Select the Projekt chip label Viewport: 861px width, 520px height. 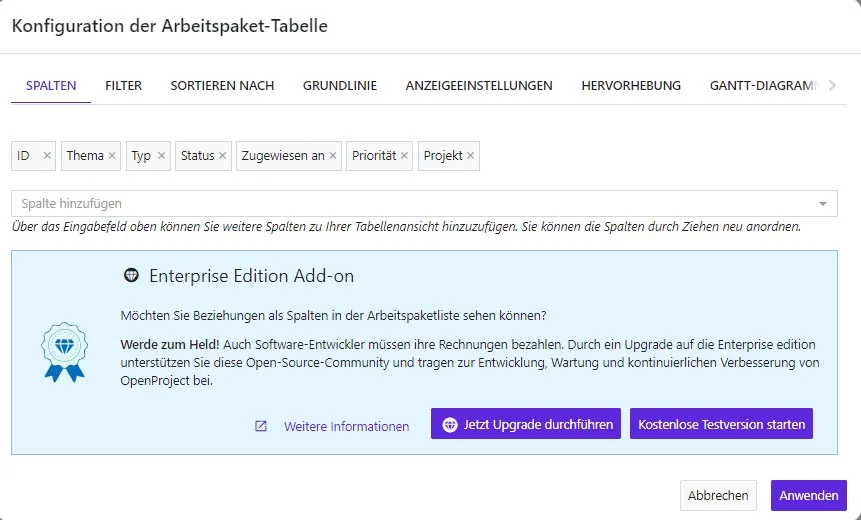coord(443,156)
